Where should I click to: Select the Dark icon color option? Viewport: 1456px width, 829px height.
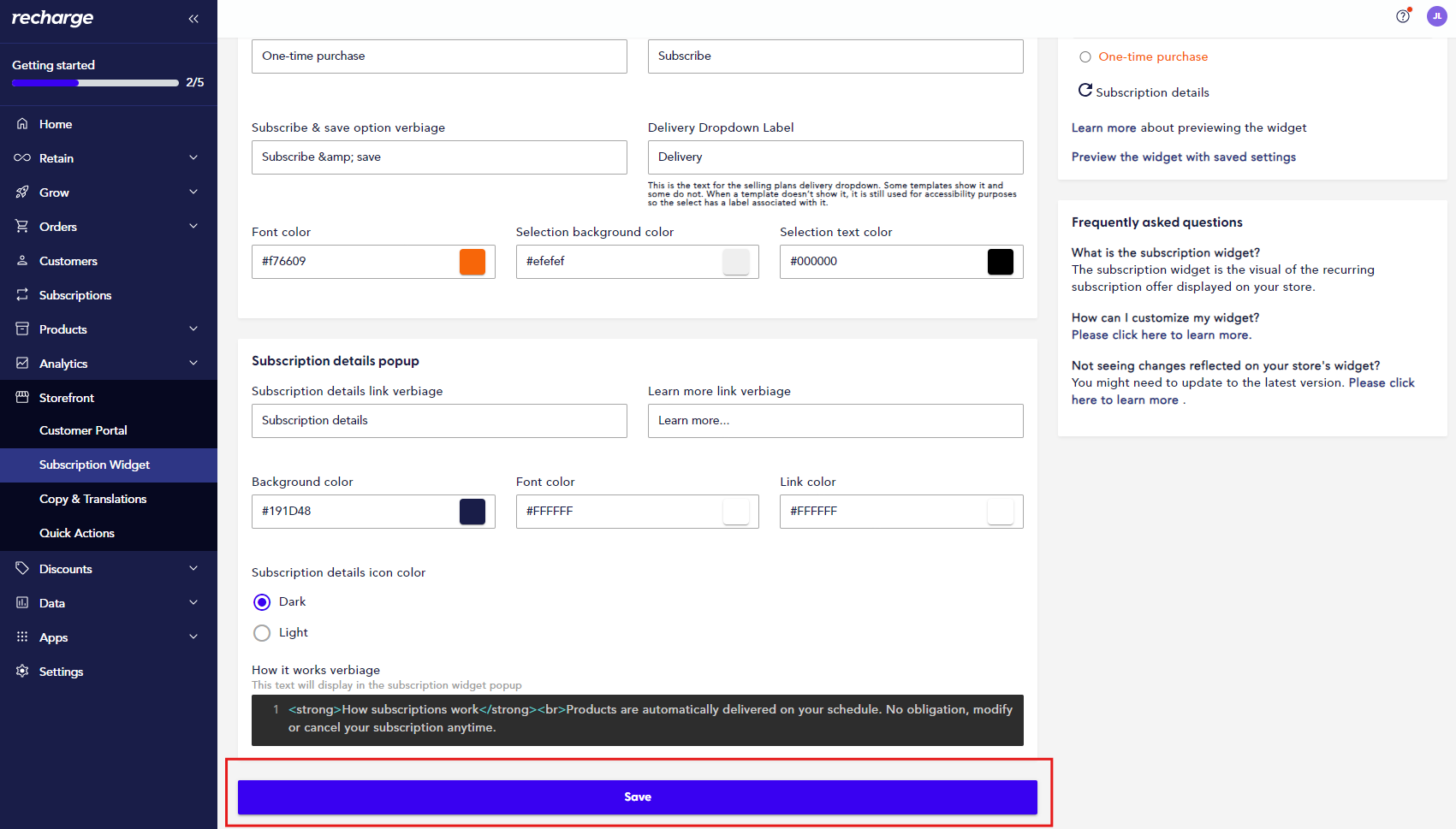pyautogui.click(x=262, y=601)
